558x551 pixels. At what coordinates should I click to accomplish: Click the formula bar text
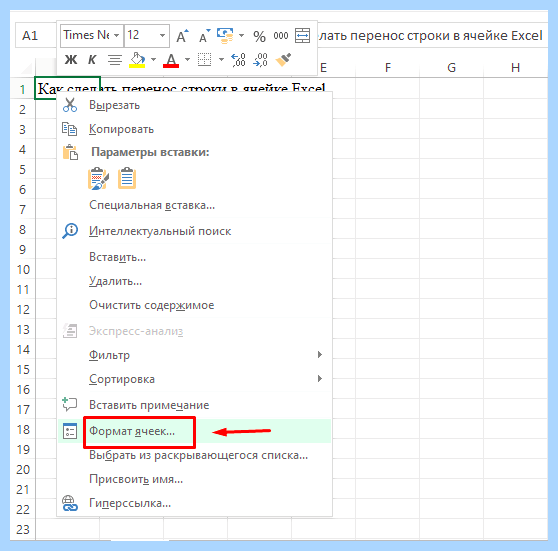click(430, 36)
